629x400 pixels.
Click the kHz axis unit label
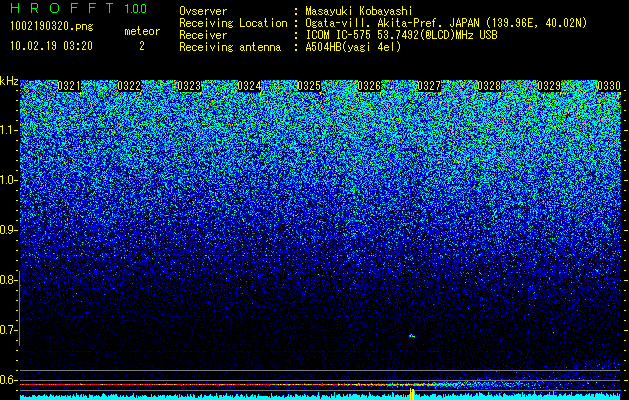coord(9,81)
